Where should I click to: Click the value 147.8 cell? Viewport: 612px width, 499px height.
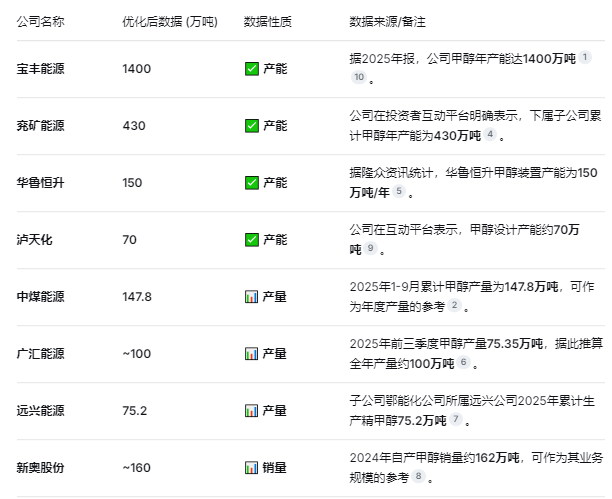(x=137, y=297)
